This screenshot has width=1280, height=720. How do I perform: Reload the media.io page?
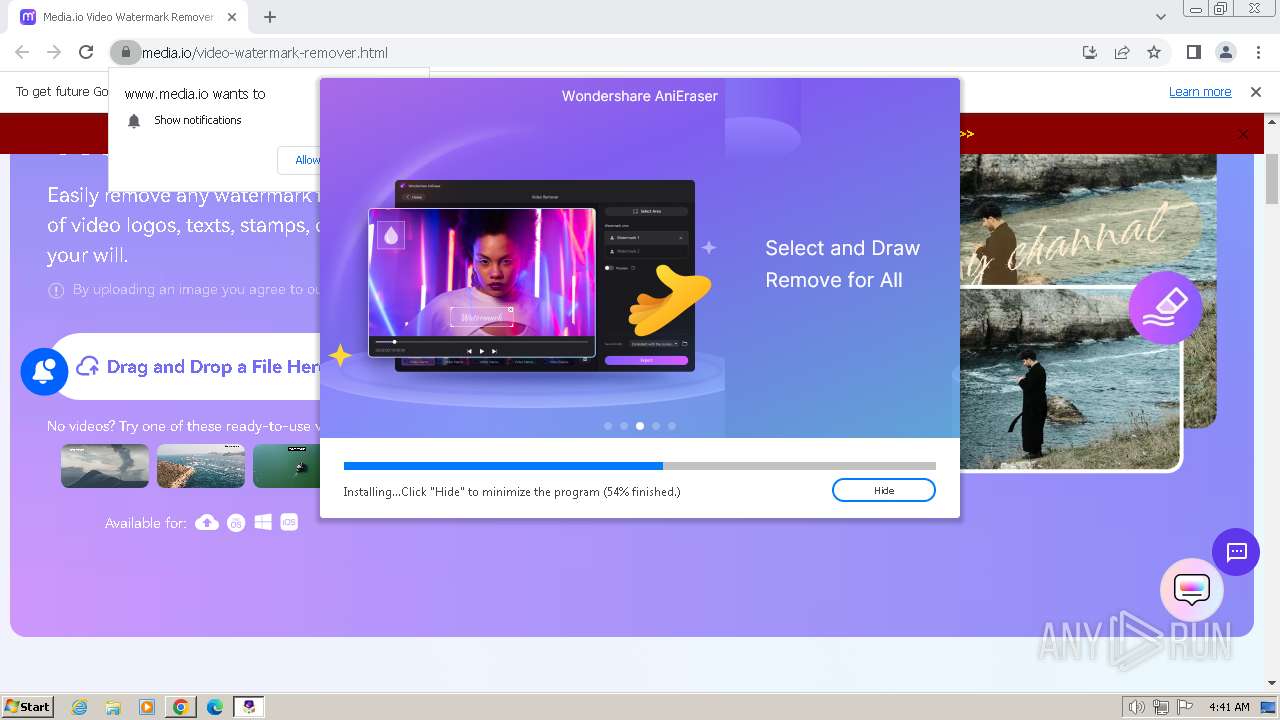(86, 52)
